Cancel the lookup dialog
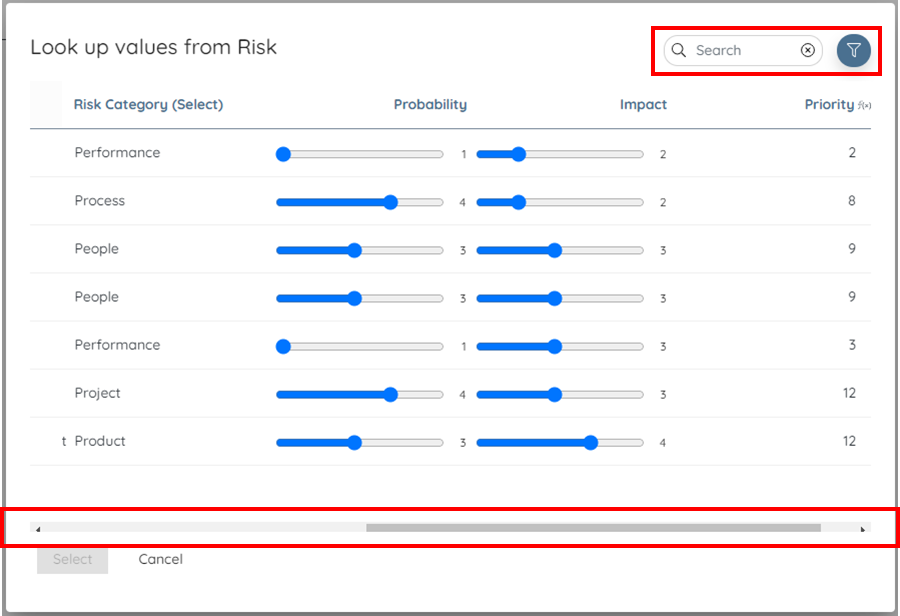900x616 pixels. pyautogui.click(x=161, y=559)
